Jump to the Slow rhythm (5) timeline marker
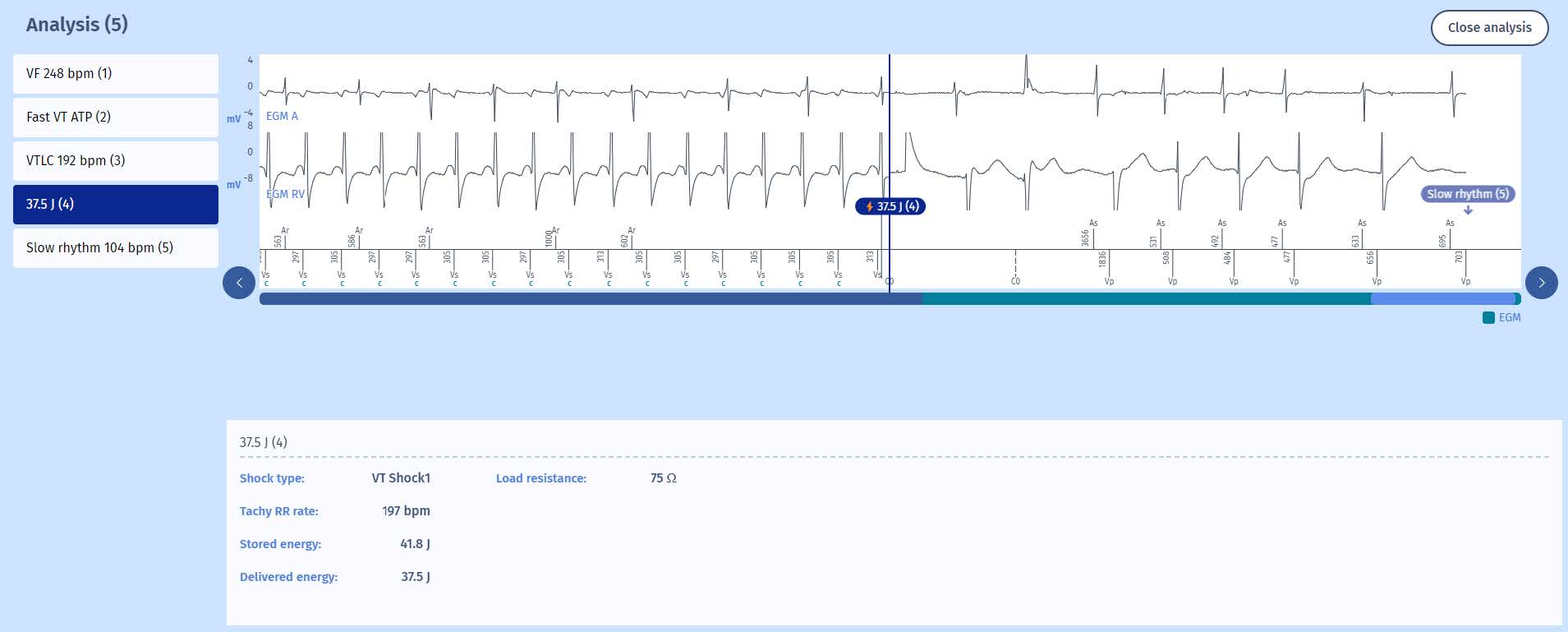 click(x=1467, y=194)
